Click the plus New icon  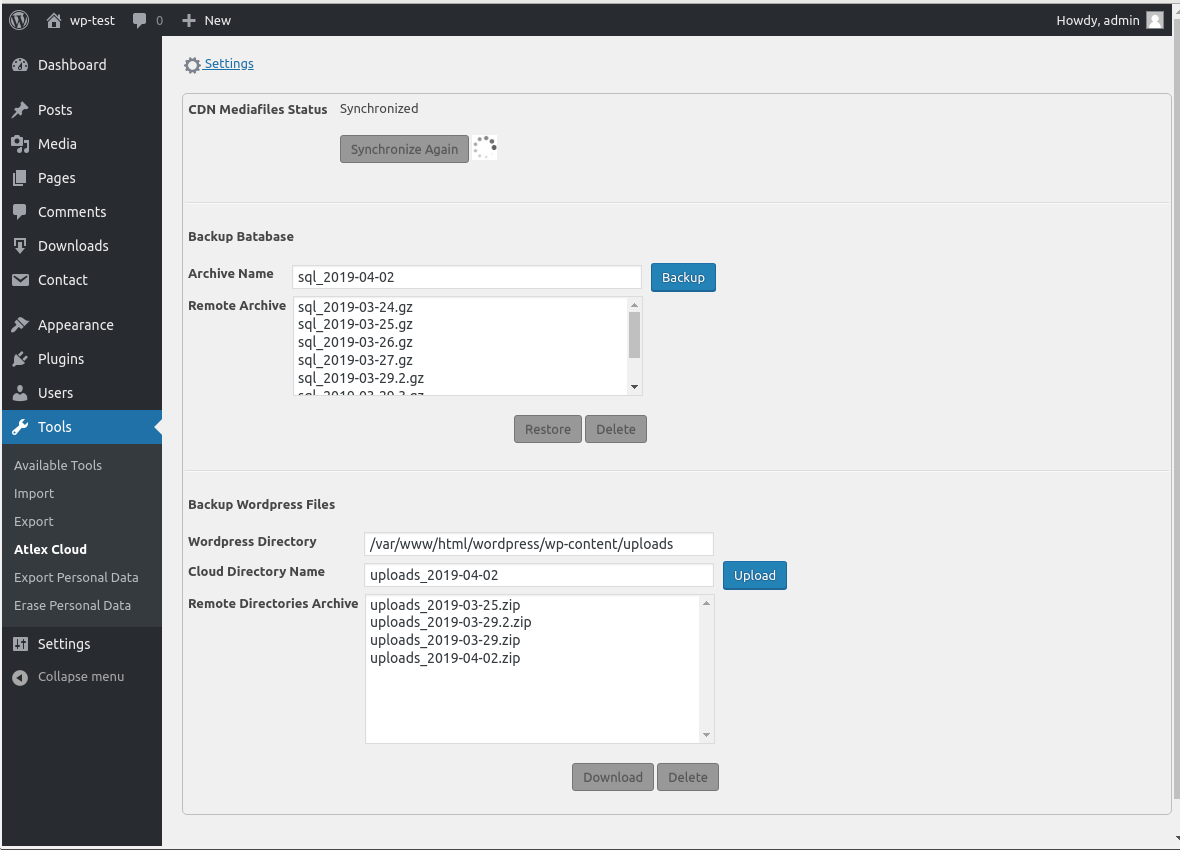pyautogui.click(x=189, y=20)
